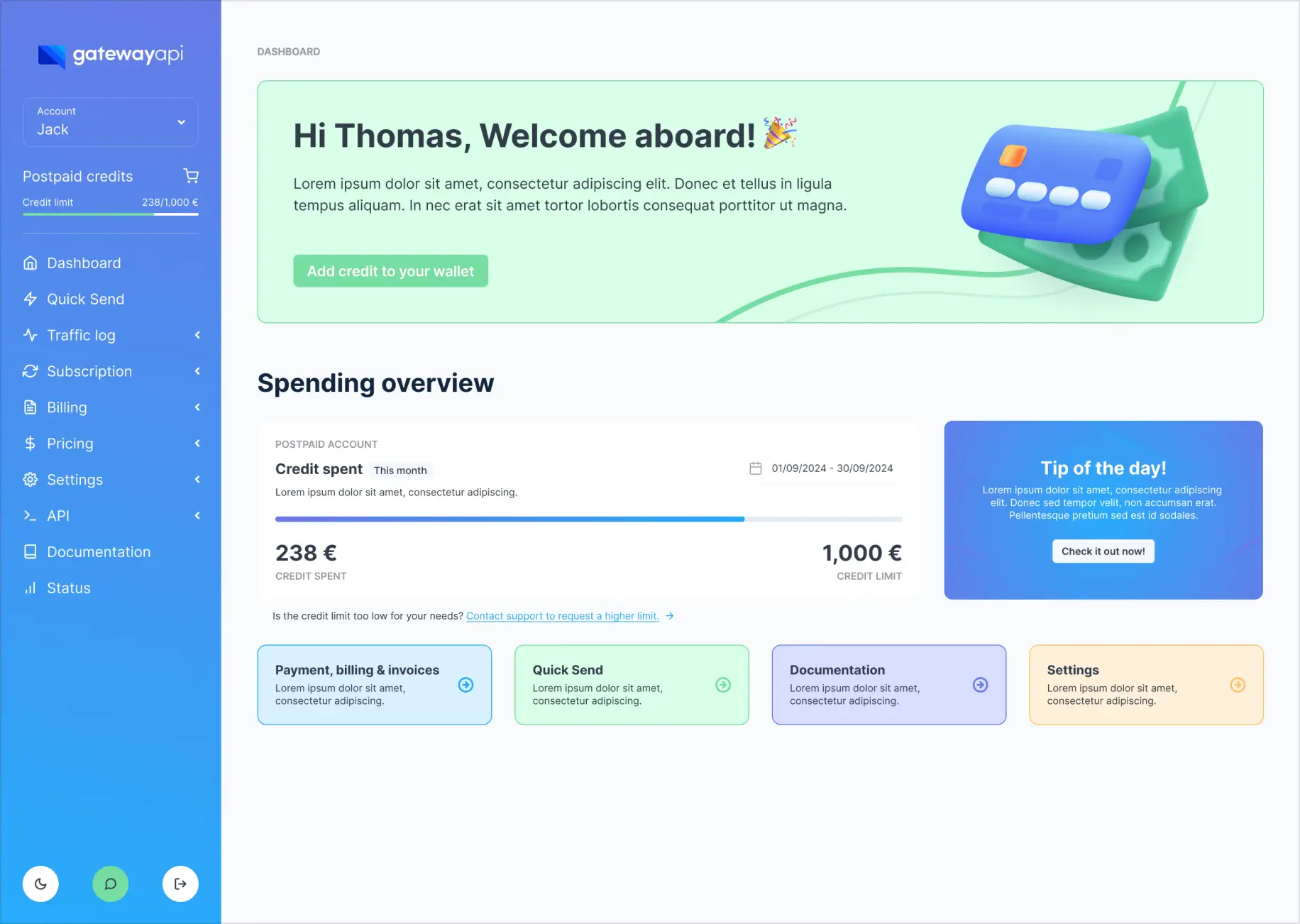Open the Documentation book icon
Screen dimensions: 1300x924
(x=30, y=551)
